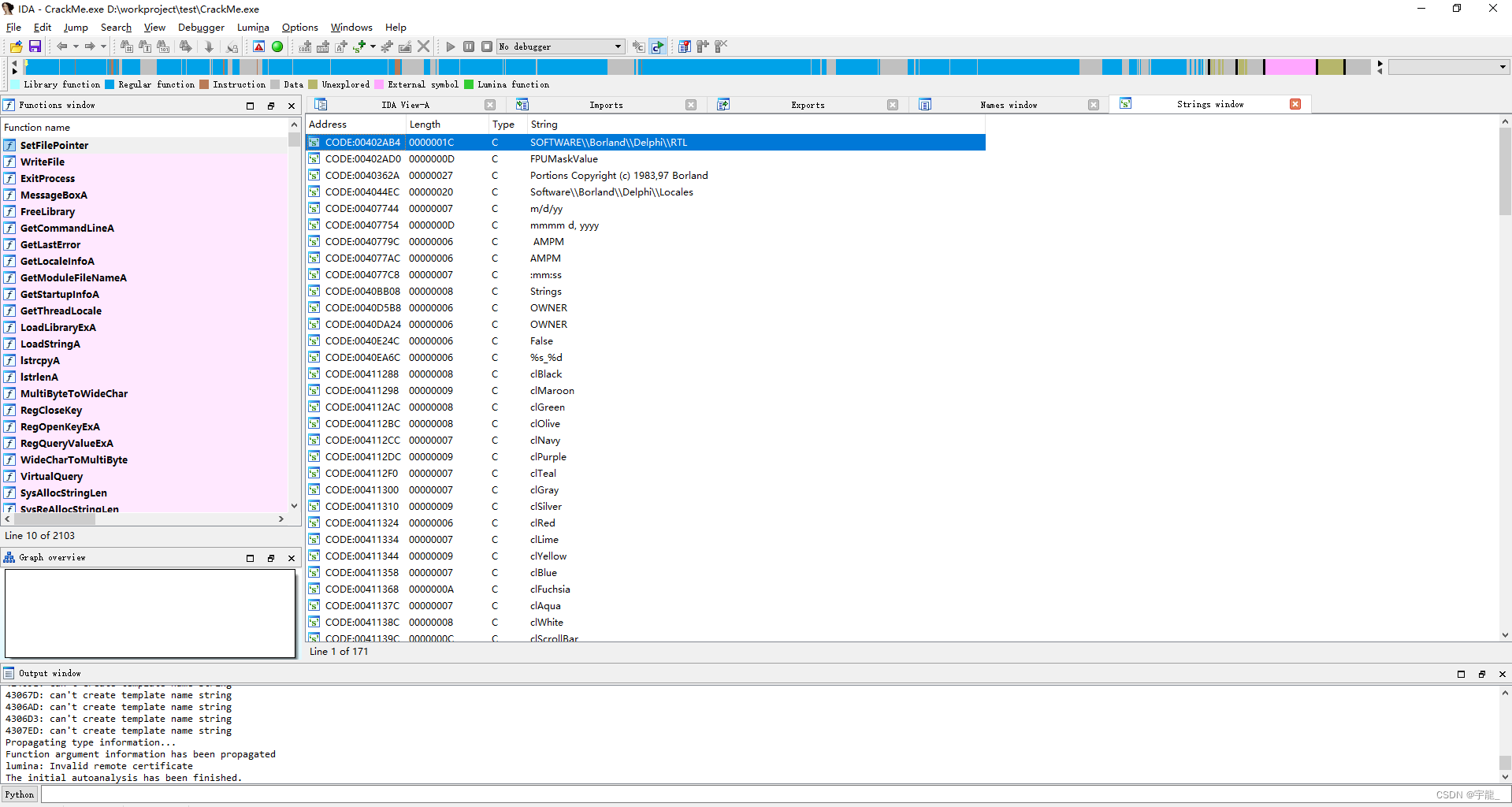Click the red warning triangle icon
The image size is (1512, 807).
(x=258, y=46)
